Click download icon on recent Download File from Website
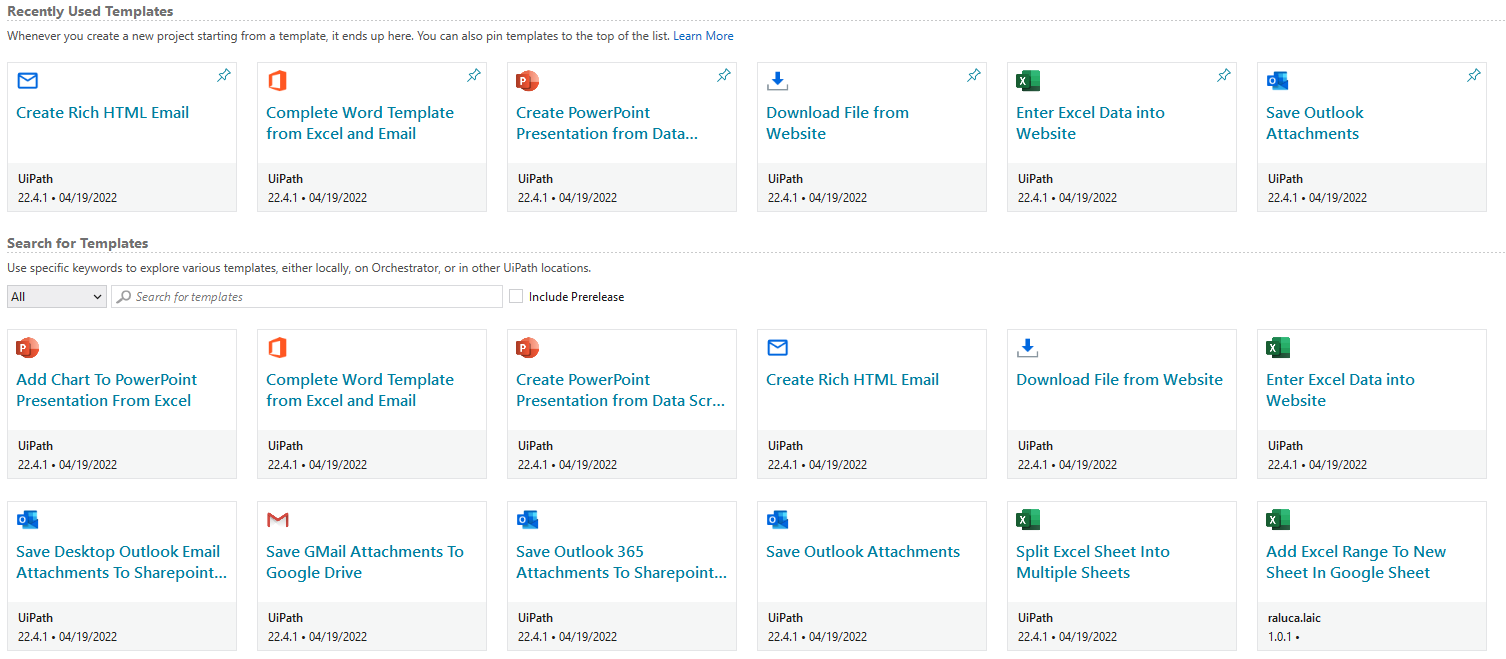1506x659 pixels. tap(778, 81)
